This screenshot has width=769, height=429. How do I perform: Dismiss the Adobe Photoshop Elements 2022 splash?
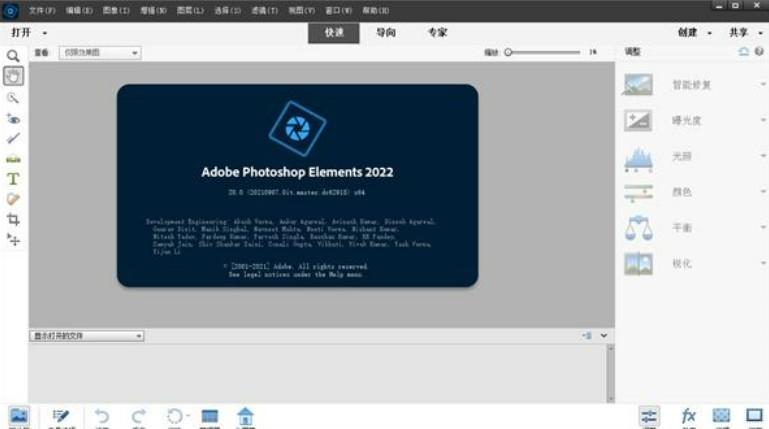[x=297, y=185]
